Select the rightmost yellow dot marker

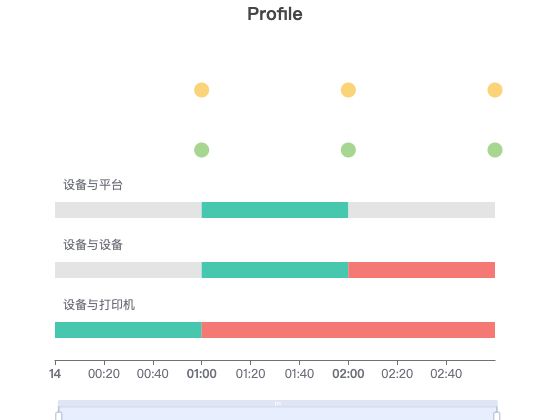pyautogui.click(x=495, y=90)
